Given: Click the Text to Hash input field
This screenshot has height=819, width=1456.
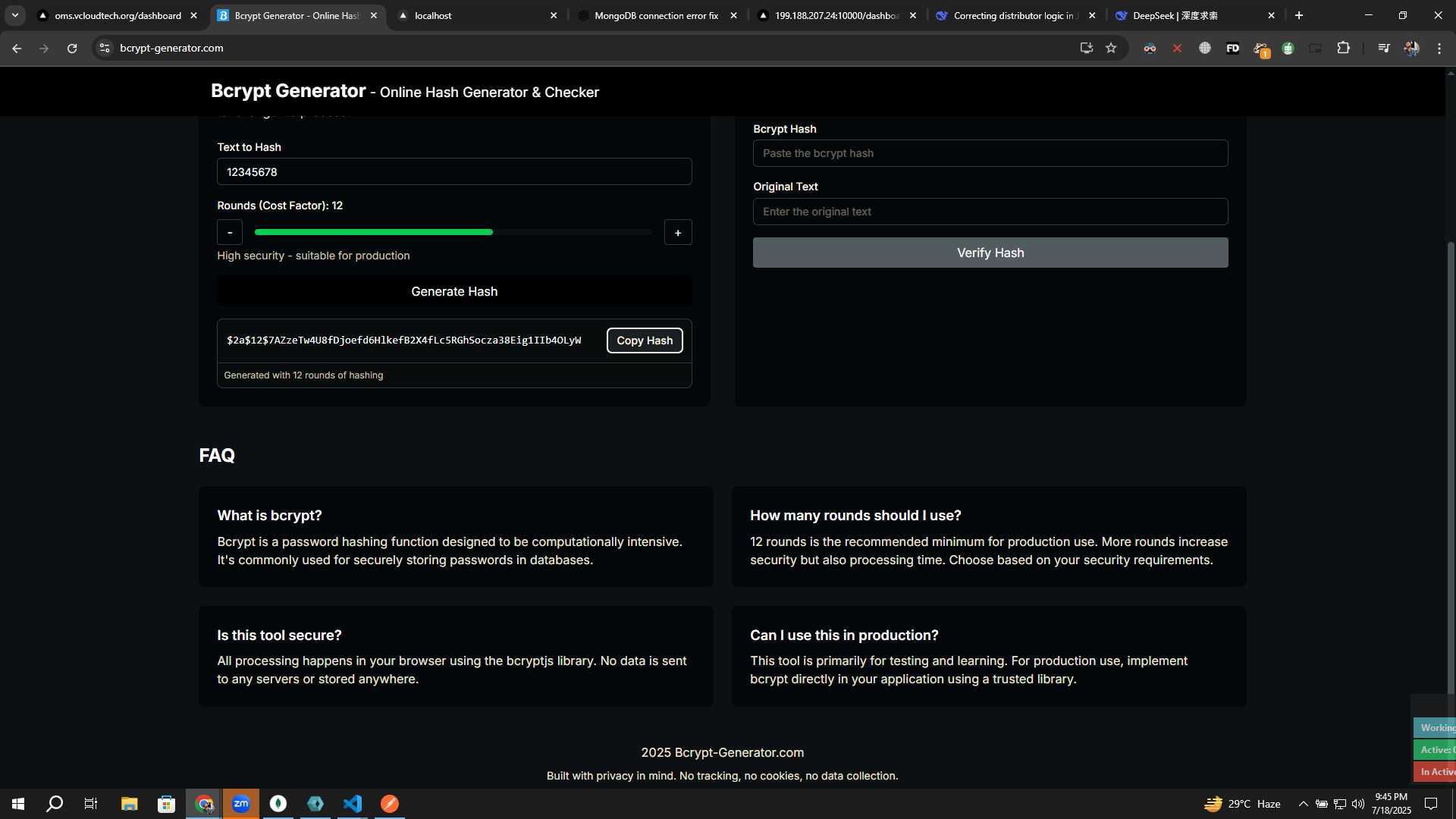Looking at the screenshot, I should (x=454, y=172).
